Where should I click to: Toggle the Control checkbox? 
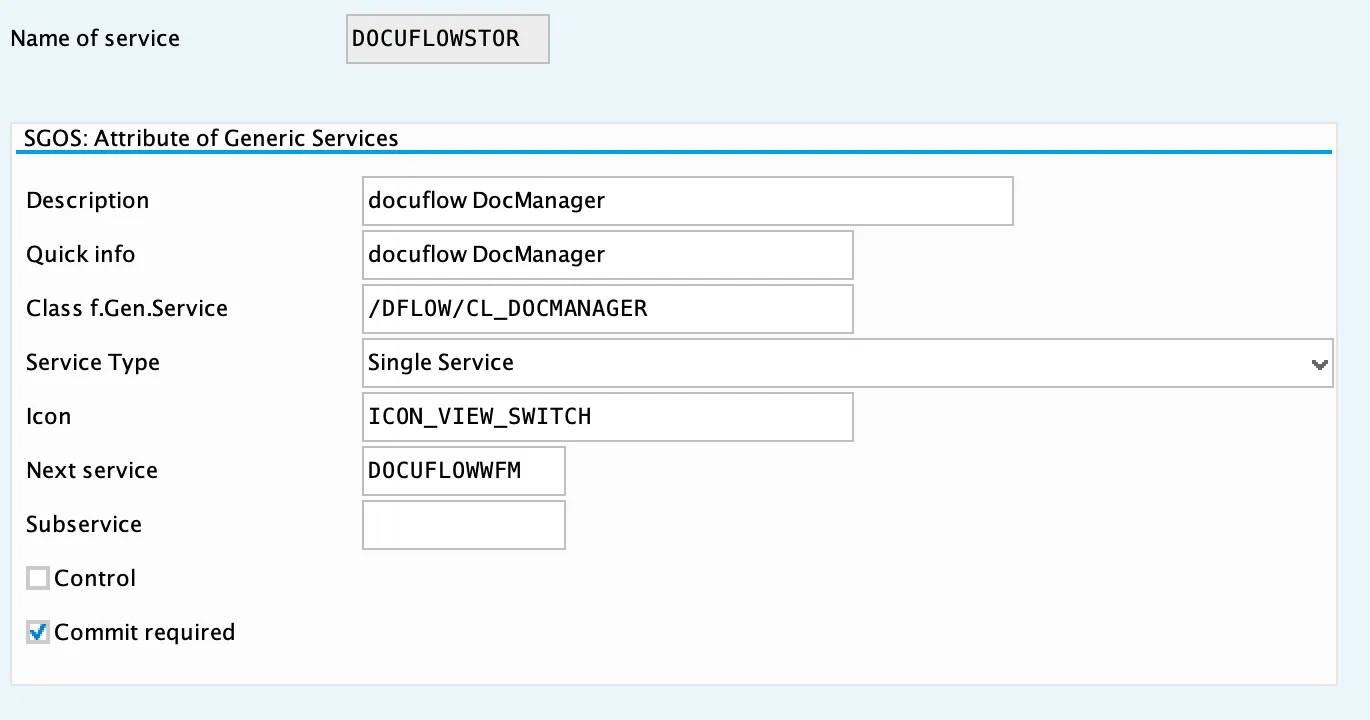(x=38, y=578)
